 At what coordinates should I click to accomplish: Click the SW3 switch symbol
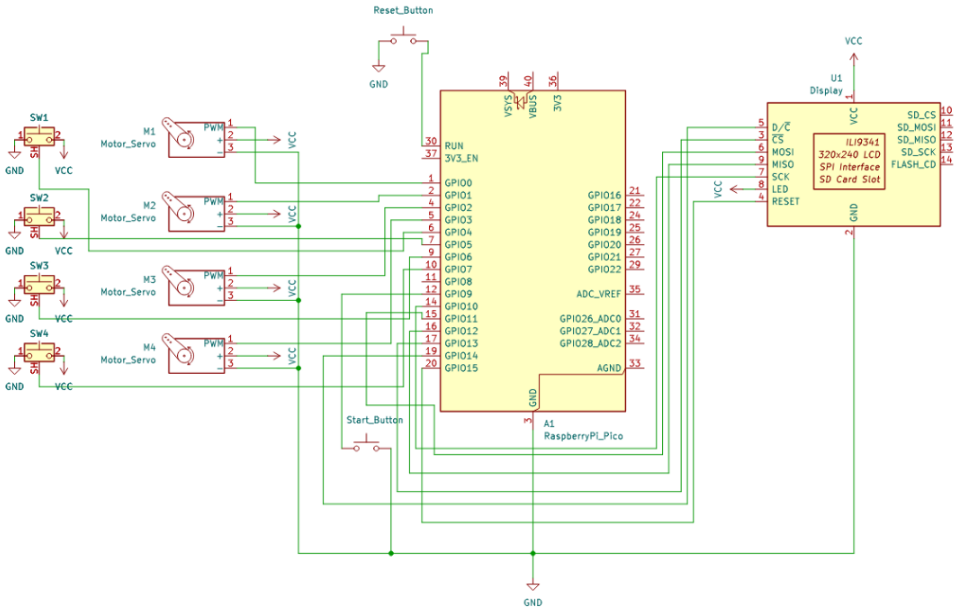(39, 284)
